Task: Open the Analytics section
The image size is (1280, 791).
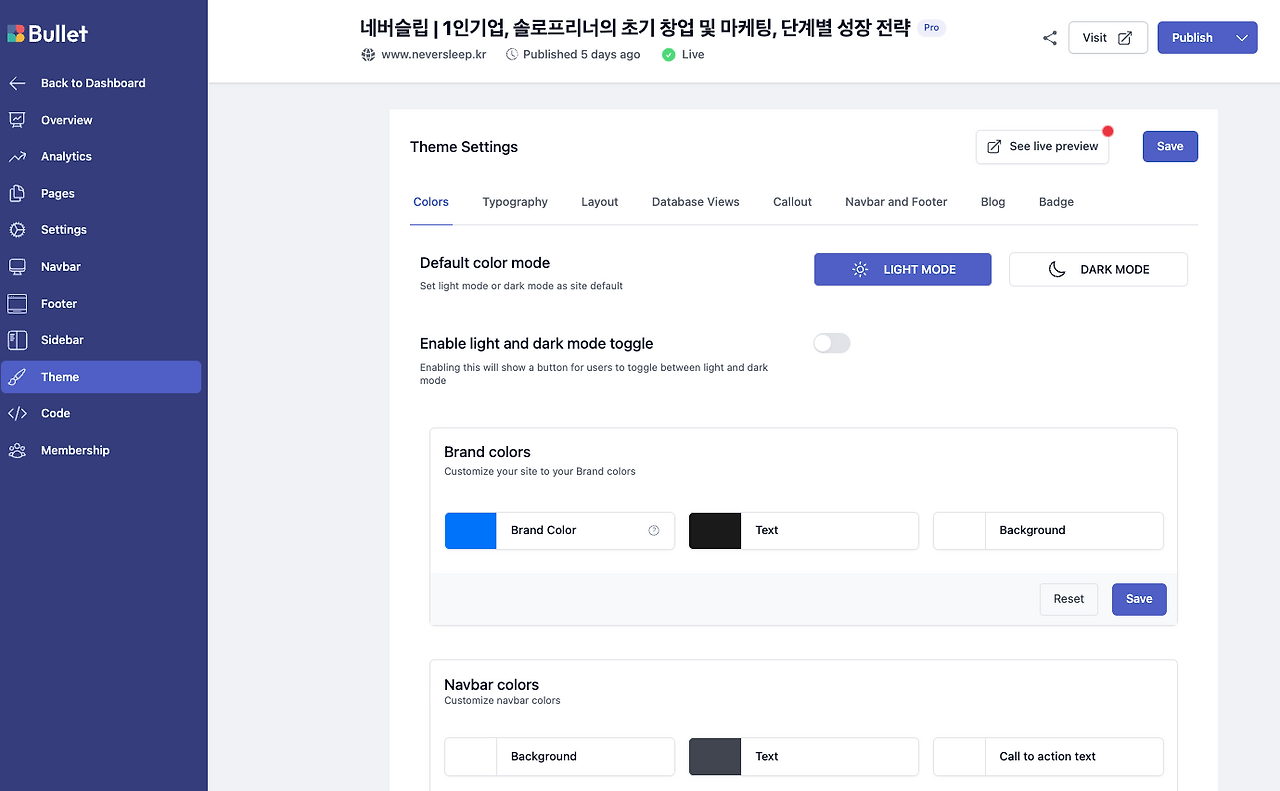Action: pyautogui.click(x=66, y=156)
